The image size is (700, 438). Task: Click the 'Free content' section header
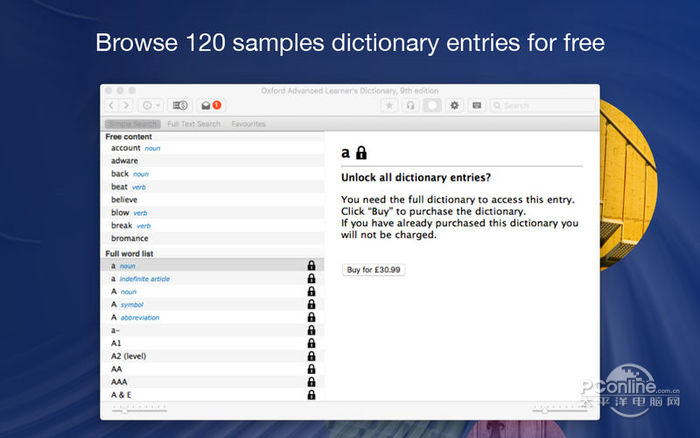point(129,137)
